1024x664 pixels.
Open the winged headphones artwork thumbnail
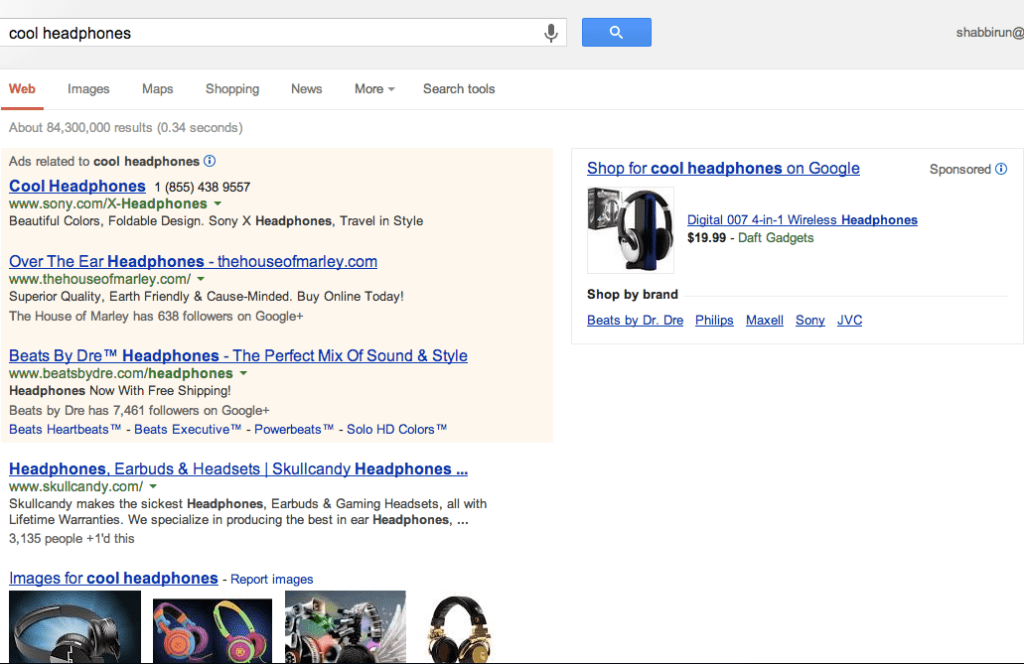coord(345,627)
